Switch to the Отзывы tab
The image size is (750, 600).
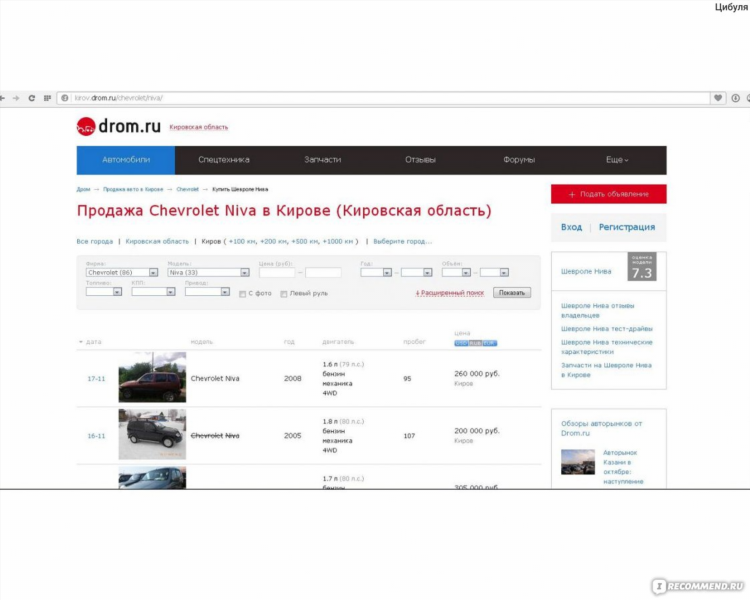(x=420, y=160)
